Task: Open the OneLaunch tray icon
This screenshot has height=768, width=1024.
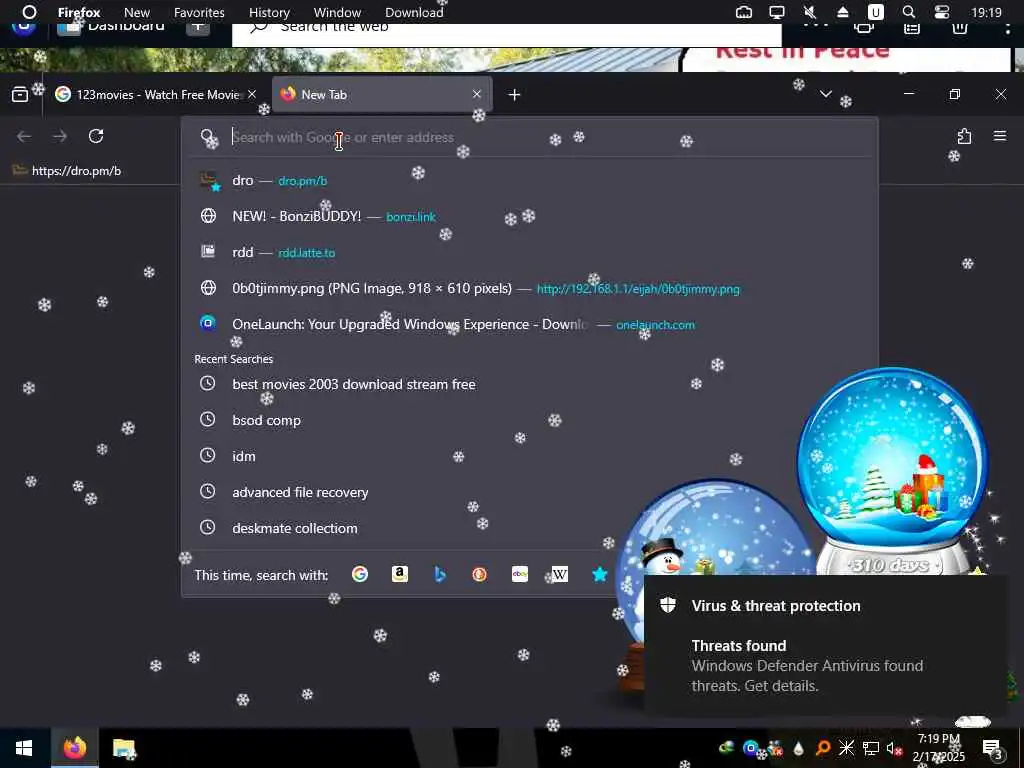Action: click(x=750, y=748)
